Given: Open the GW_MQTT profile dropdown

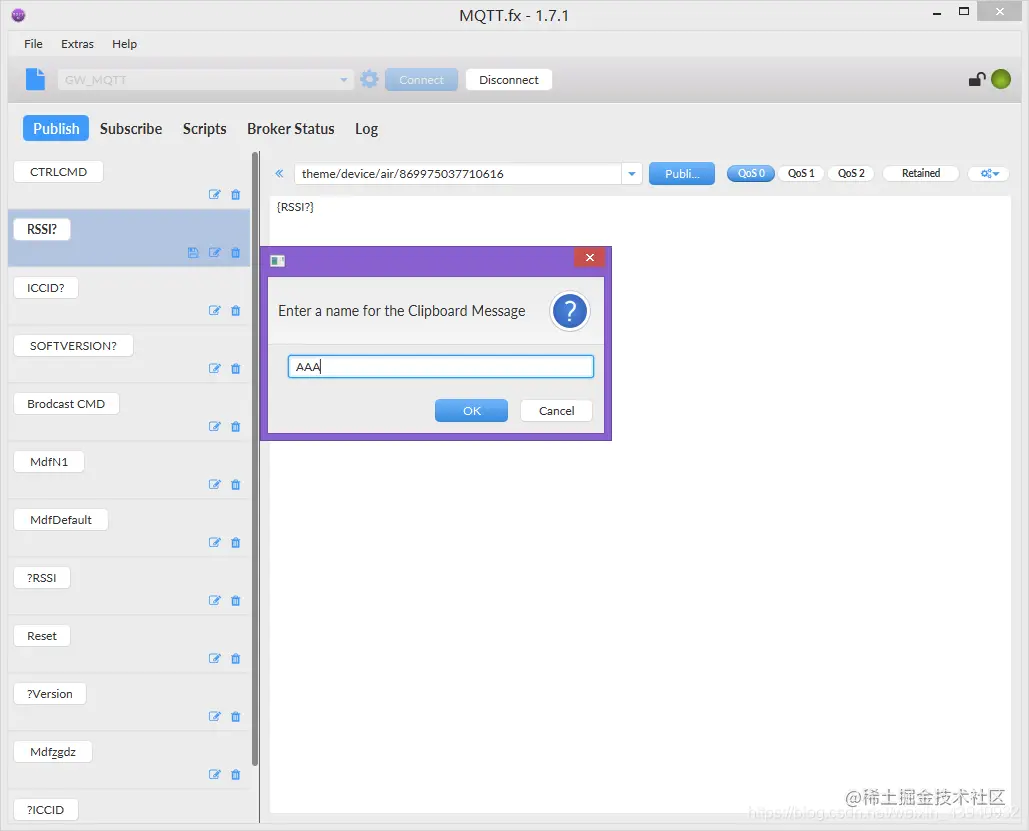Looking at the screenshot, I should [x=206, y=79].
